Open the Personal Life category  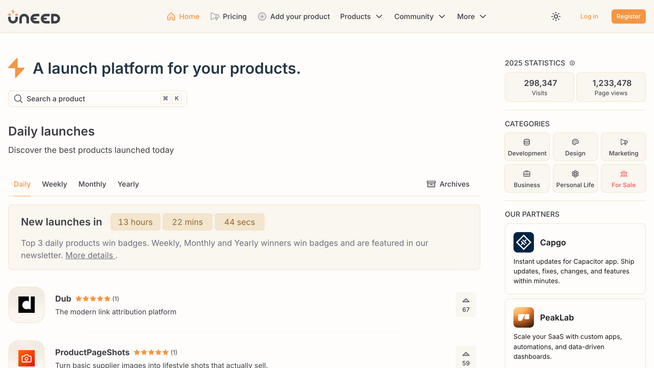click(575, 179)
